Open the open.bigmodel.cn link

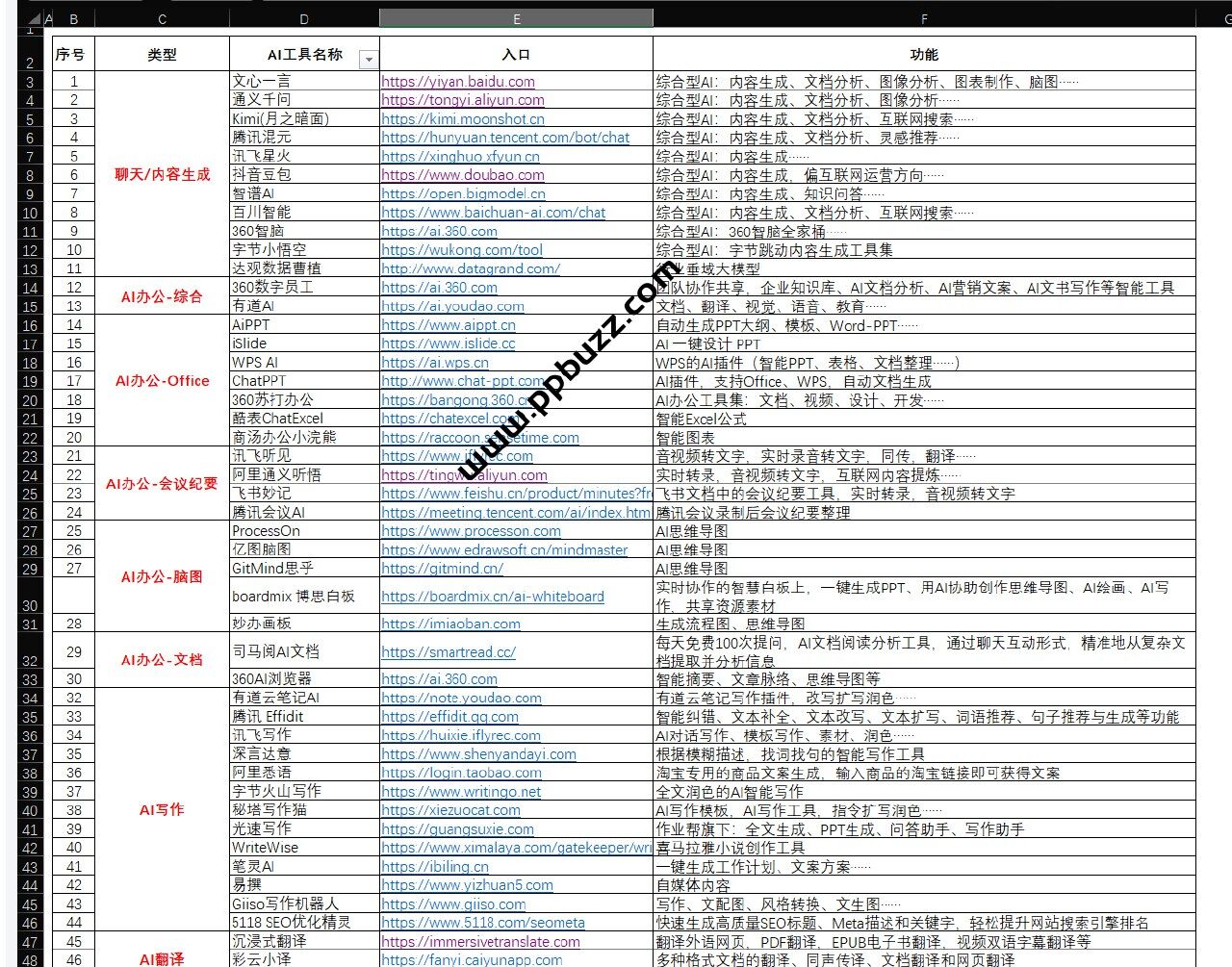tap(463, 193)
